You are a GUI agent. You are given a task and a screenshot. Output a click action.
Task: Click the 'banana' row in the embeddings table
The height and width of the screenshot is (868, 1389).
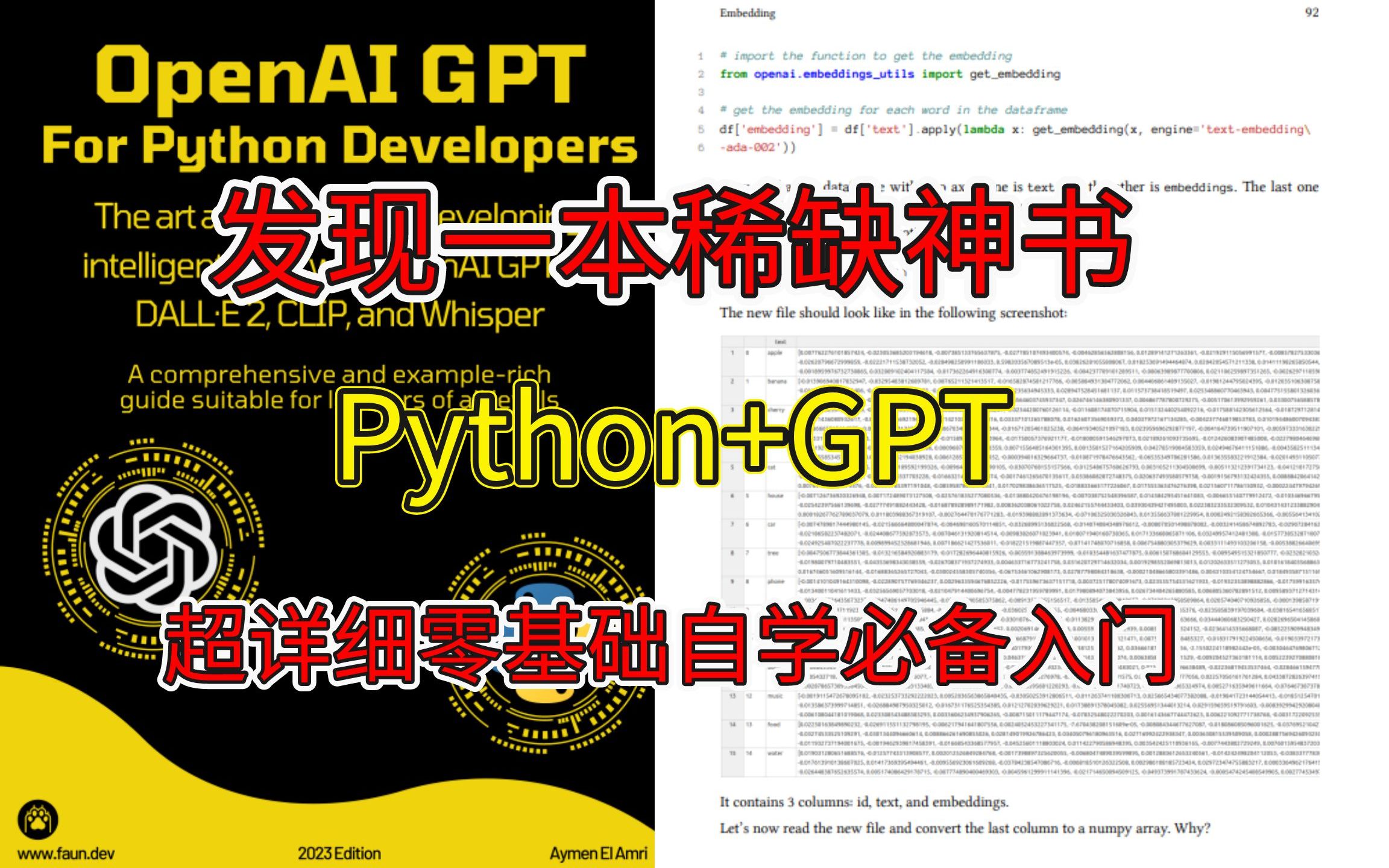coord(1020,390)
